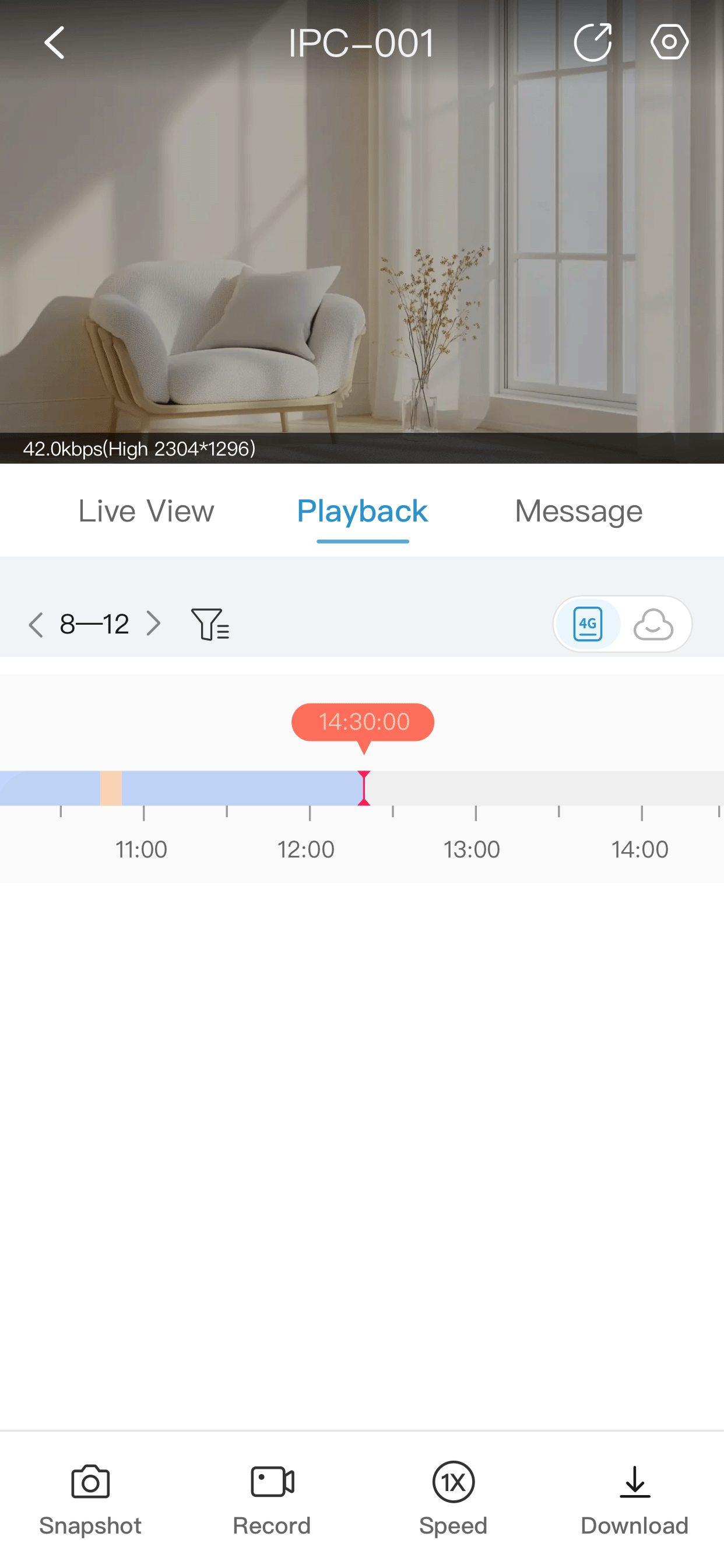Go to next day arrow
The height and width of the screenshot is (1568, 724).
153,624
